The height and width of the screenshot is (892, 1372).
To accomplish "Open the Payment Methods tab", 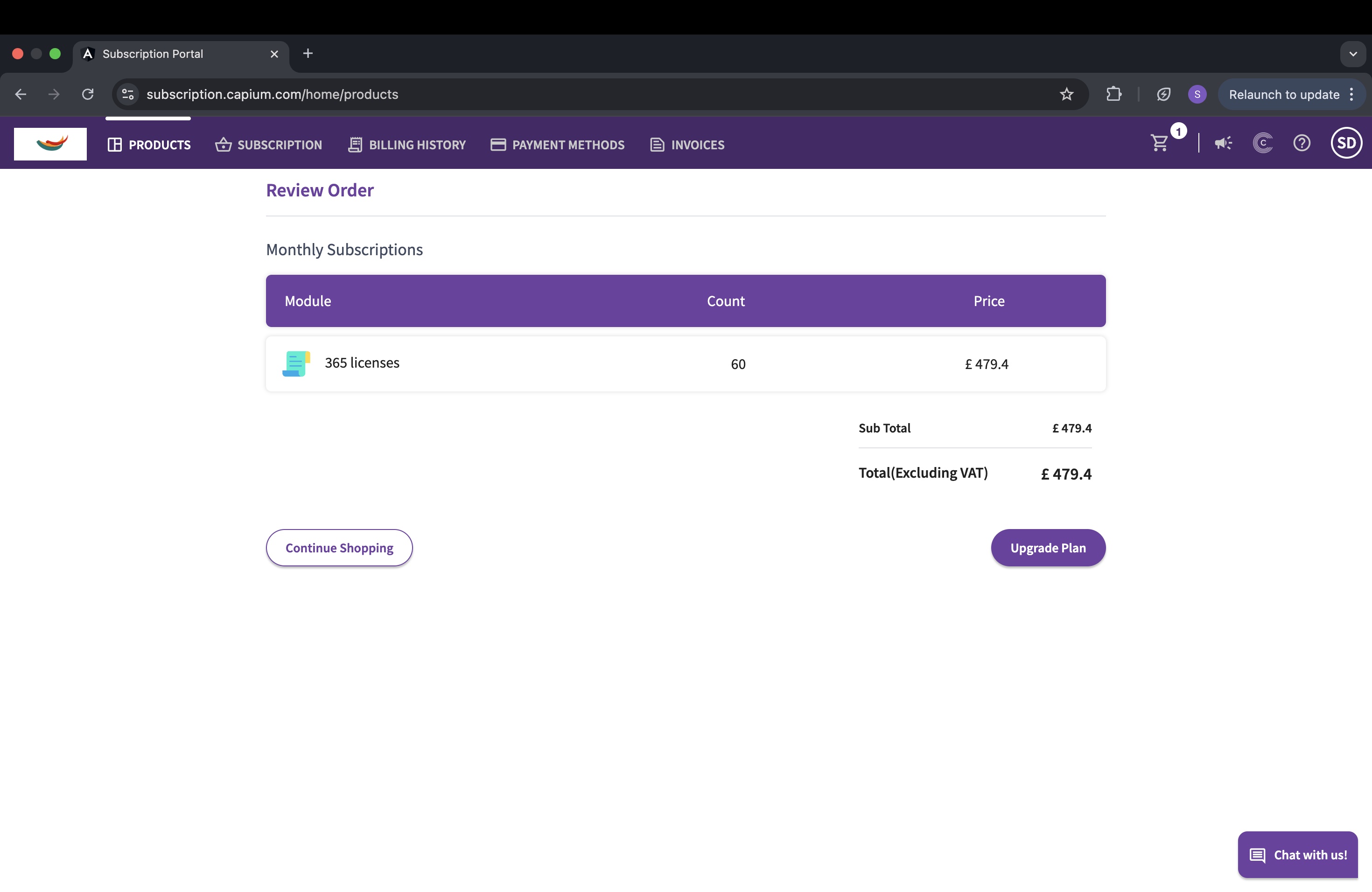I will 558,145.
